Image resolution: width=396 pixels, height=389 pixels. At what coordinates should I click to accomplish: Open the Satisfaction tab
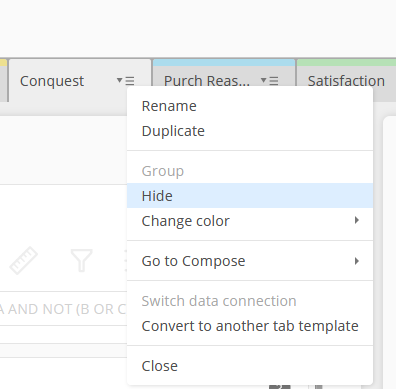(x=346, y=81)
